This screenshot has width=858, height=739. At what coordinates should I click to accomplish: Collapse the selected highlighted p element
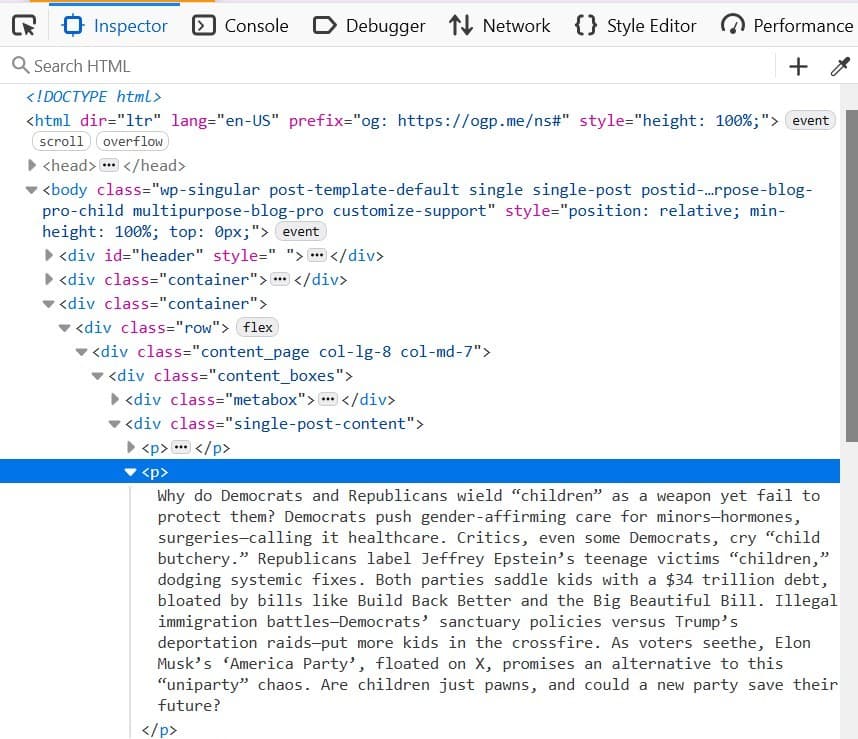point(130,472)
